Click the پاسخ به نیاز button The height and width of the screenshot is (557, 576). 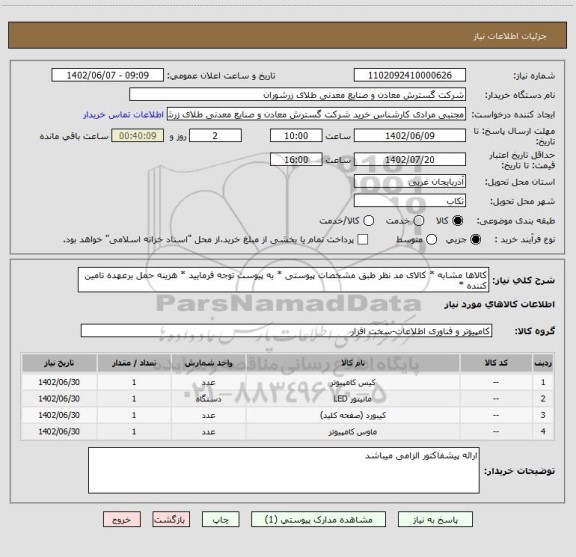tap(435, 520)
